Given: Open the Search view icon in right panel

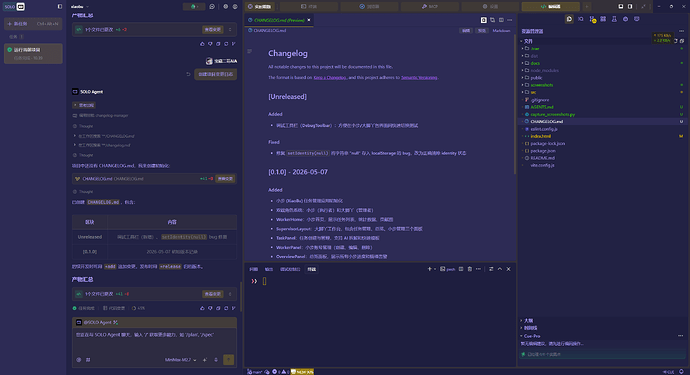Looking at the screenshot, I should pos(581,19).
